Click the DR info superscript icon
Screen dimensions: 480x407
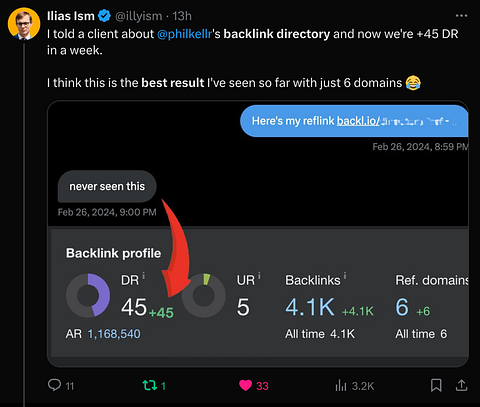coord(144,275)
